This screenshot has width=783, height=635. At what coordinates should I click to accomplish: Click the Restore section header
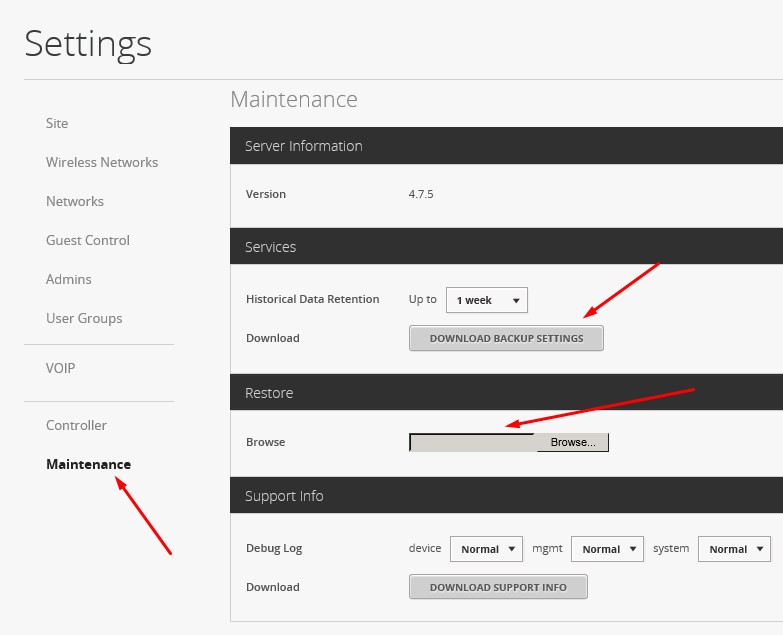coord(506,392)
